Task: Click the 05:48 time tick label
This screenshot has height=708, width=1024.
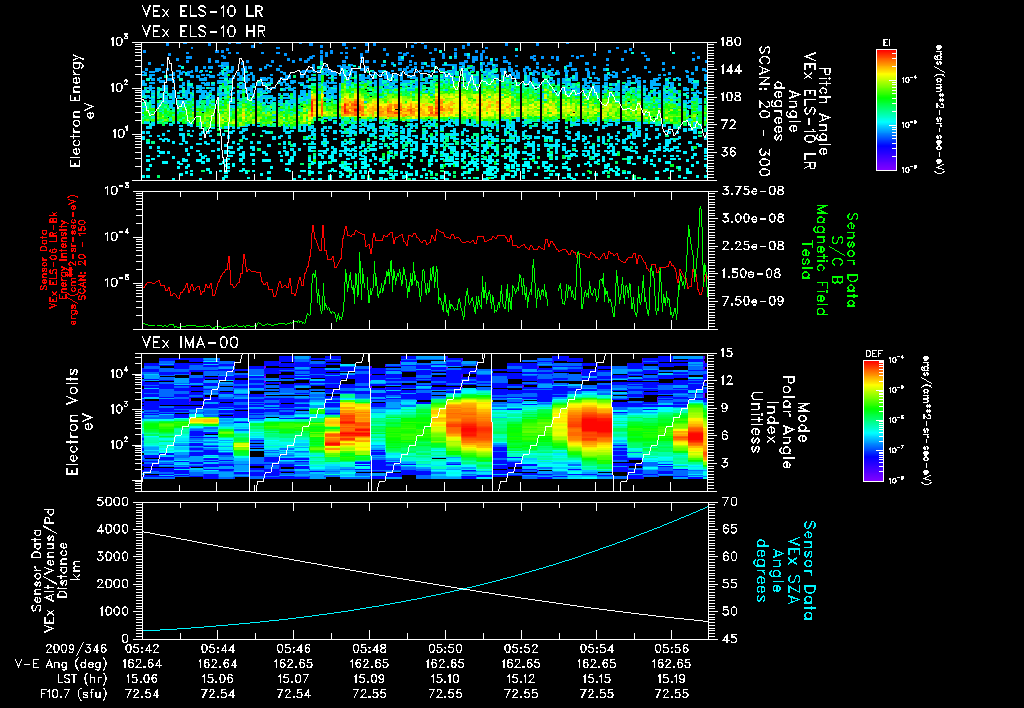Action: pos(369,650)
